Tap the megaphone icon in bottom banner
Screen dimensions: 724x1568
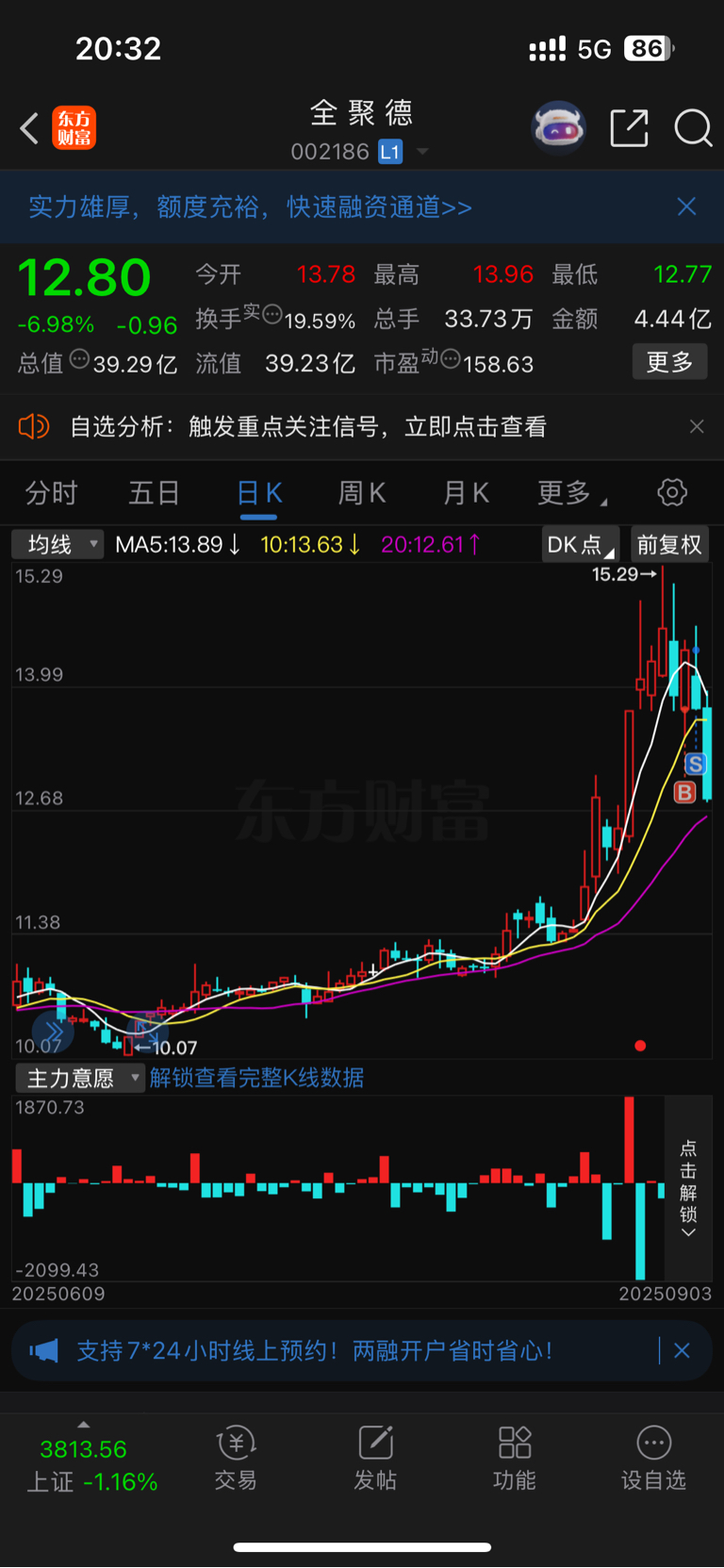43,1350
